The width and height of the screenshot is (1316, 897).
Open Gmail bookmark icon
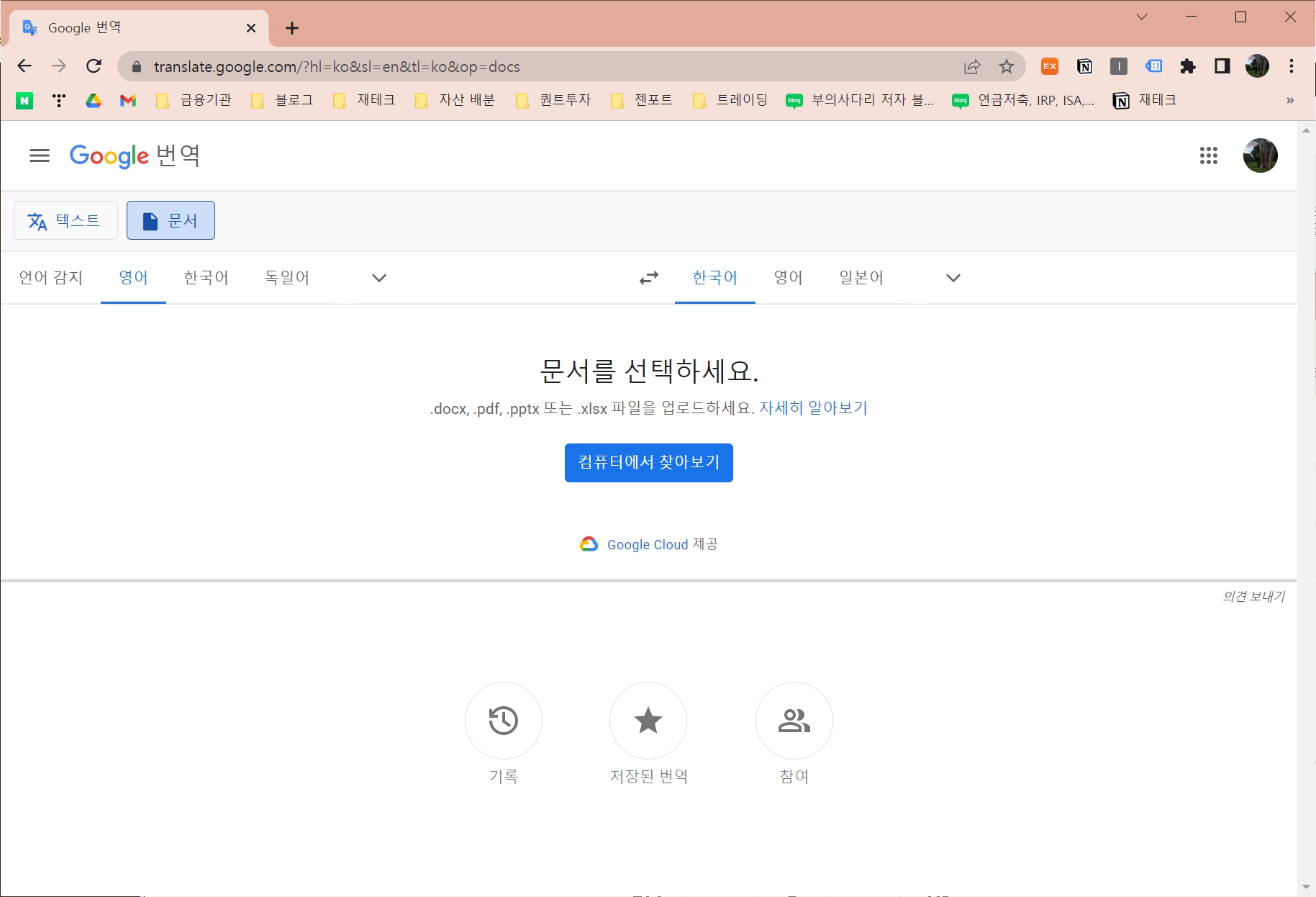pos(128,101)
